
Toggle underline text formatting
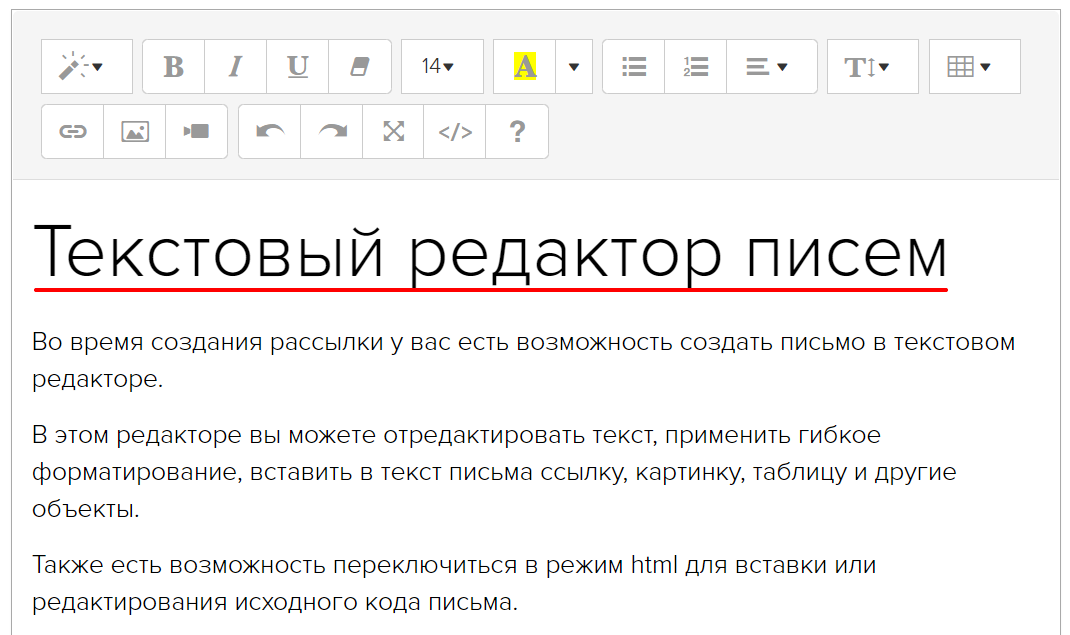click(x=297, y=67)
